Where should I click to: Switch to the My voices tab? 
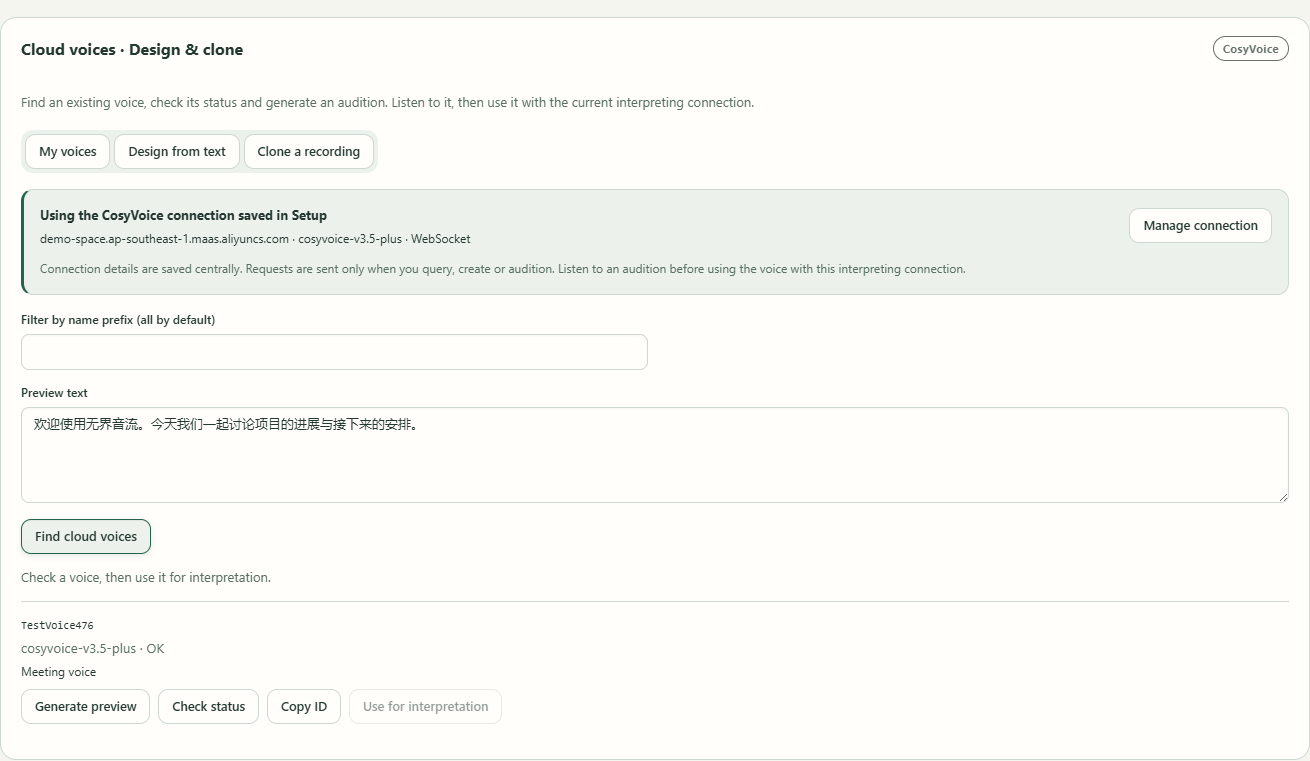pos(68,152)
